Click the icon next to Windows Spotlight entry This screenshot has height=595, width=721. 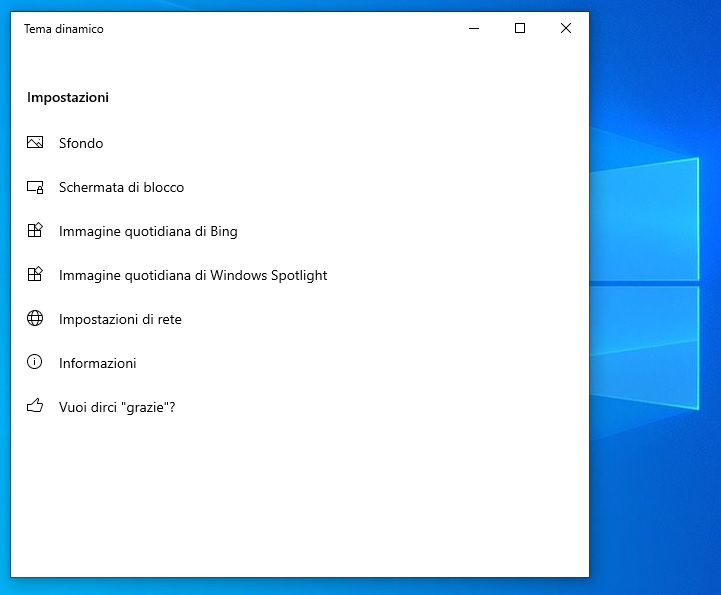(35, 274)
